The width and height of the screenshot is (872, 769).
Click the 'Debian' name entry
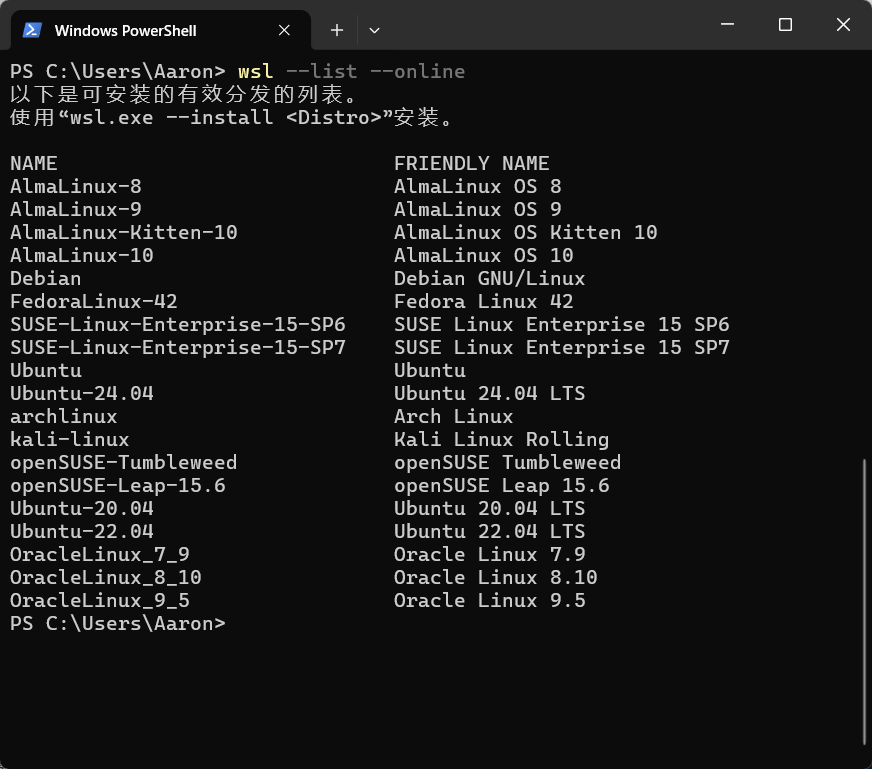[x=46, y=279]
